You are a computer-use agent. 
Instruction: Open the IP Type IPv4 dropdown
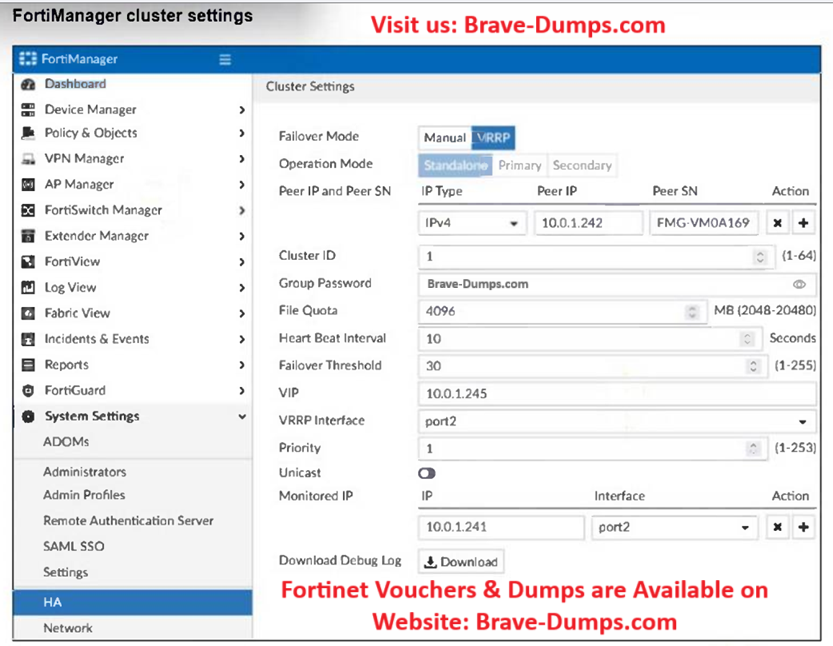(x=472, y=222)
